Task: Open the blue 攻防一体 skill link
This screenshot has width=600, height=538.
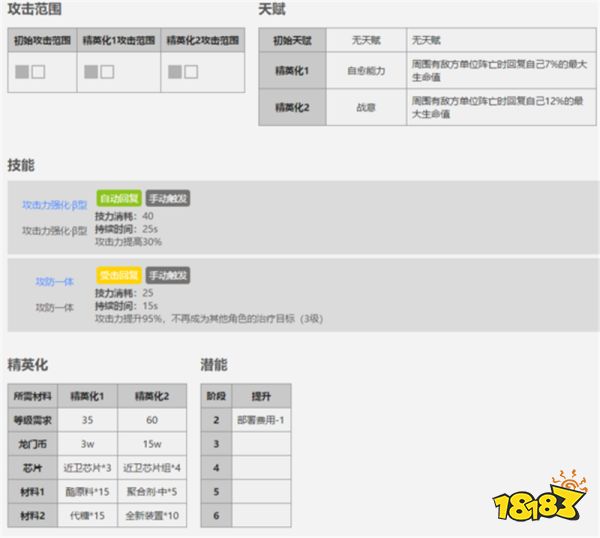Action: pyautogui.click(x=55, y=282)
